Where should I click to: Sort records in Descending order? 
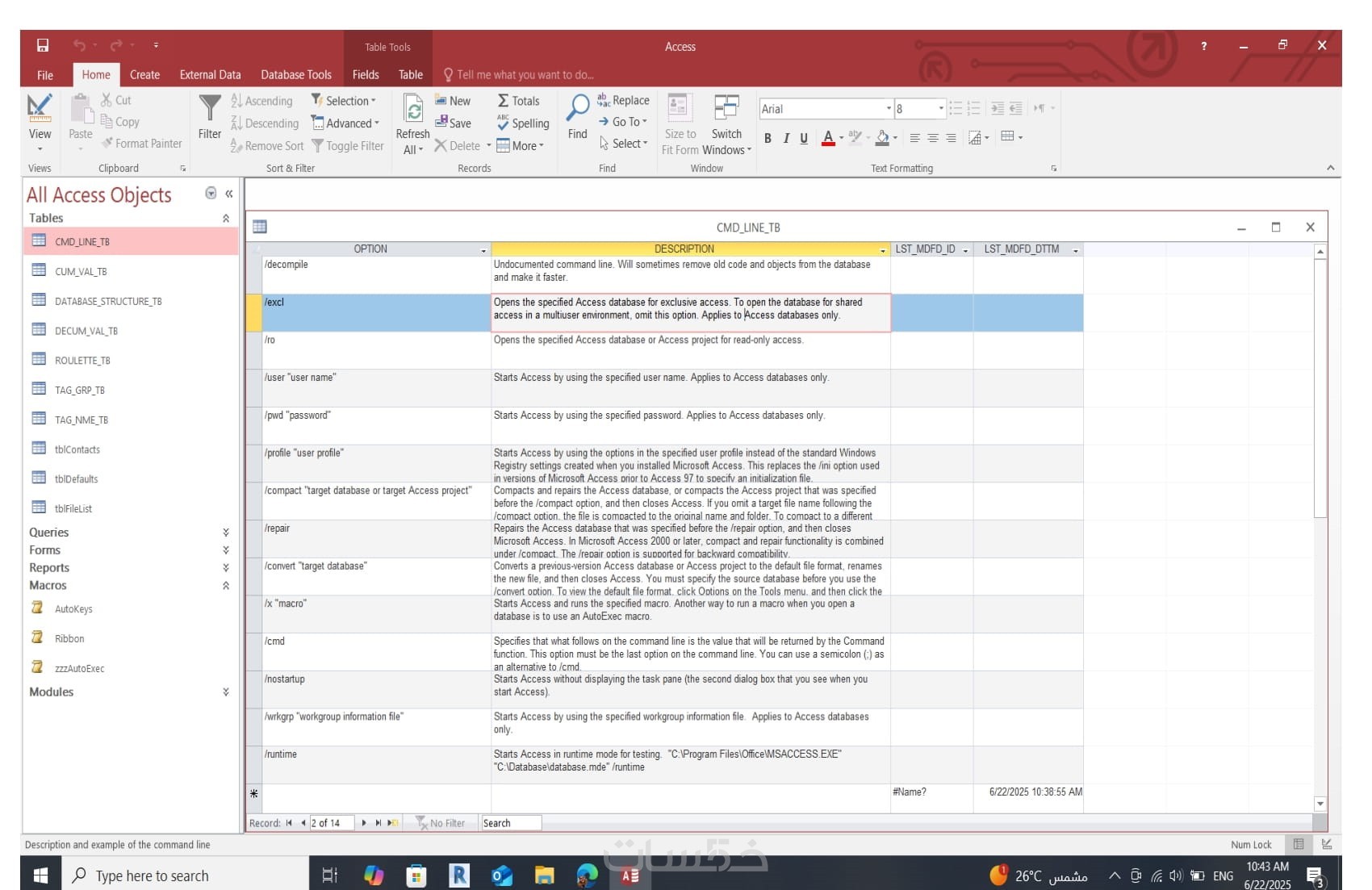click(265, 123)
